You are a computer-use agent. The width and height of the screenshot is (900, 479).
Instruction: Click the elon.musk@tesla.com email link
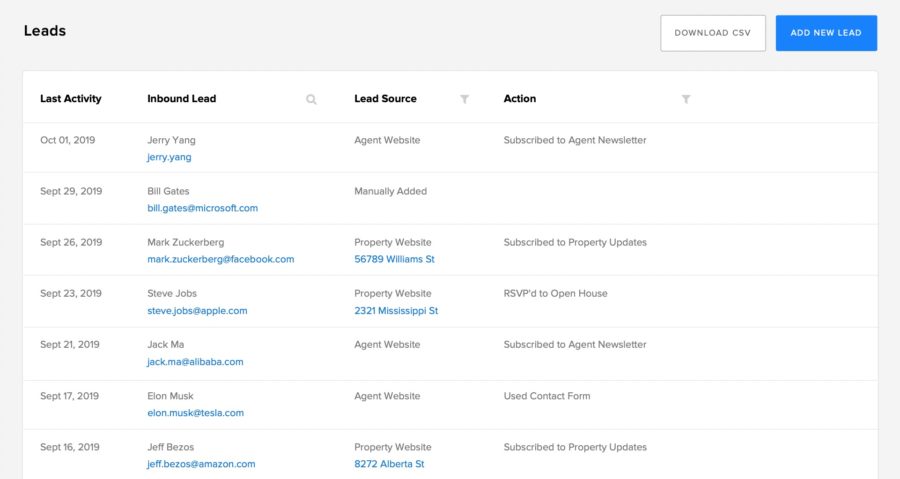pyautogui.click(x=196, y=413)
